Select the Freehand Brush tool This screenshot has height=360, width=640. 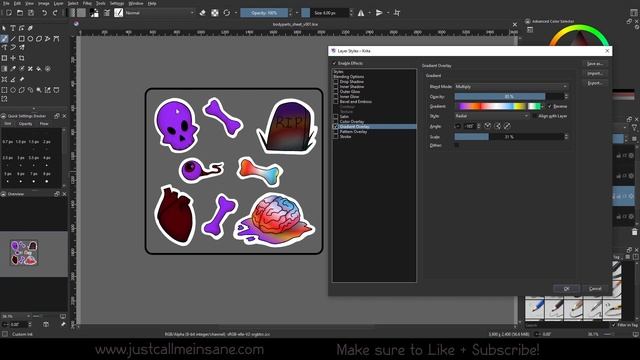(4, 39)
